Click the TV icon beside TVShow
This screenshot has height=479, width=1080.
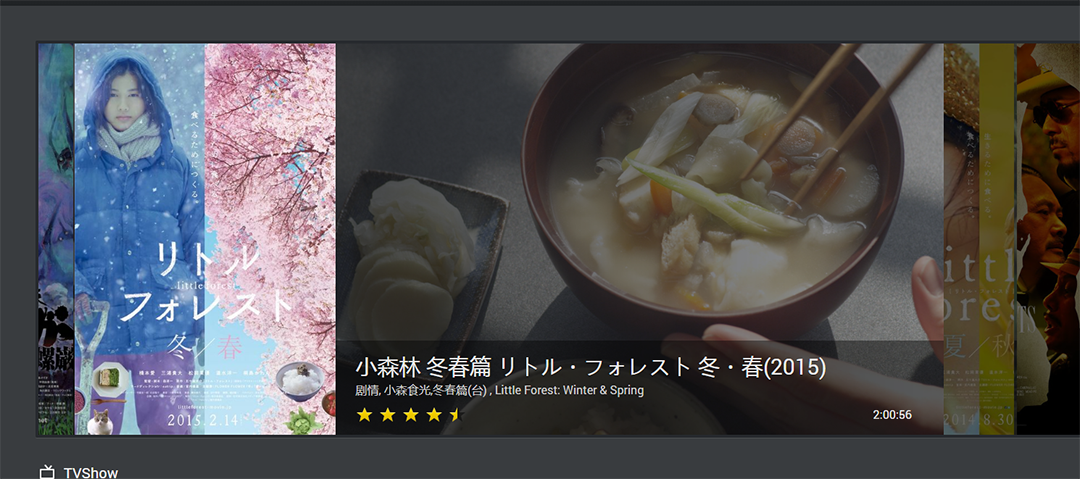[x=47, y=473]
